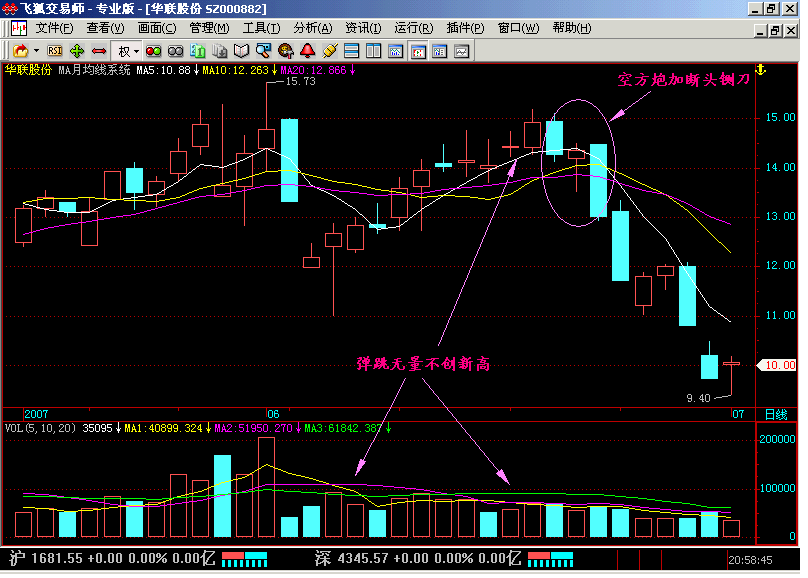
Task: Open the 权 adjustment dropdown
Action: click(128, 51)
